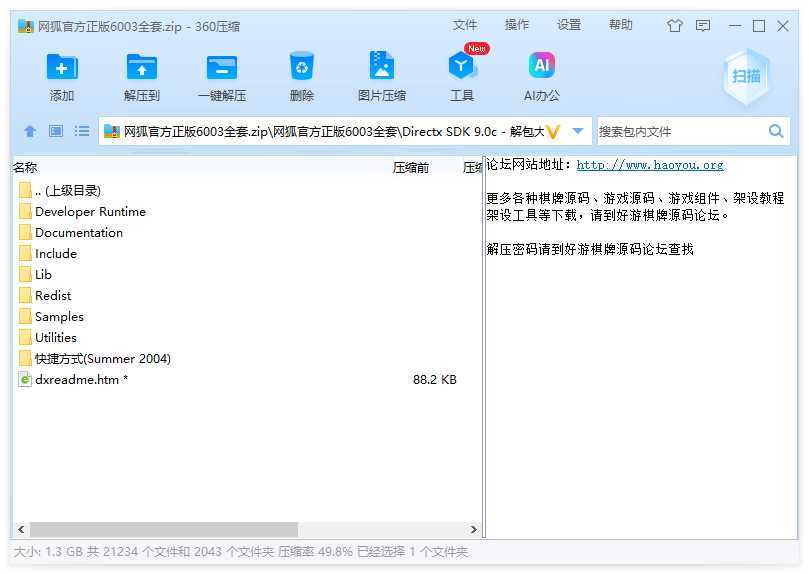Go up one directory level arrow
The image size is (809, 574).
(30, 132)
